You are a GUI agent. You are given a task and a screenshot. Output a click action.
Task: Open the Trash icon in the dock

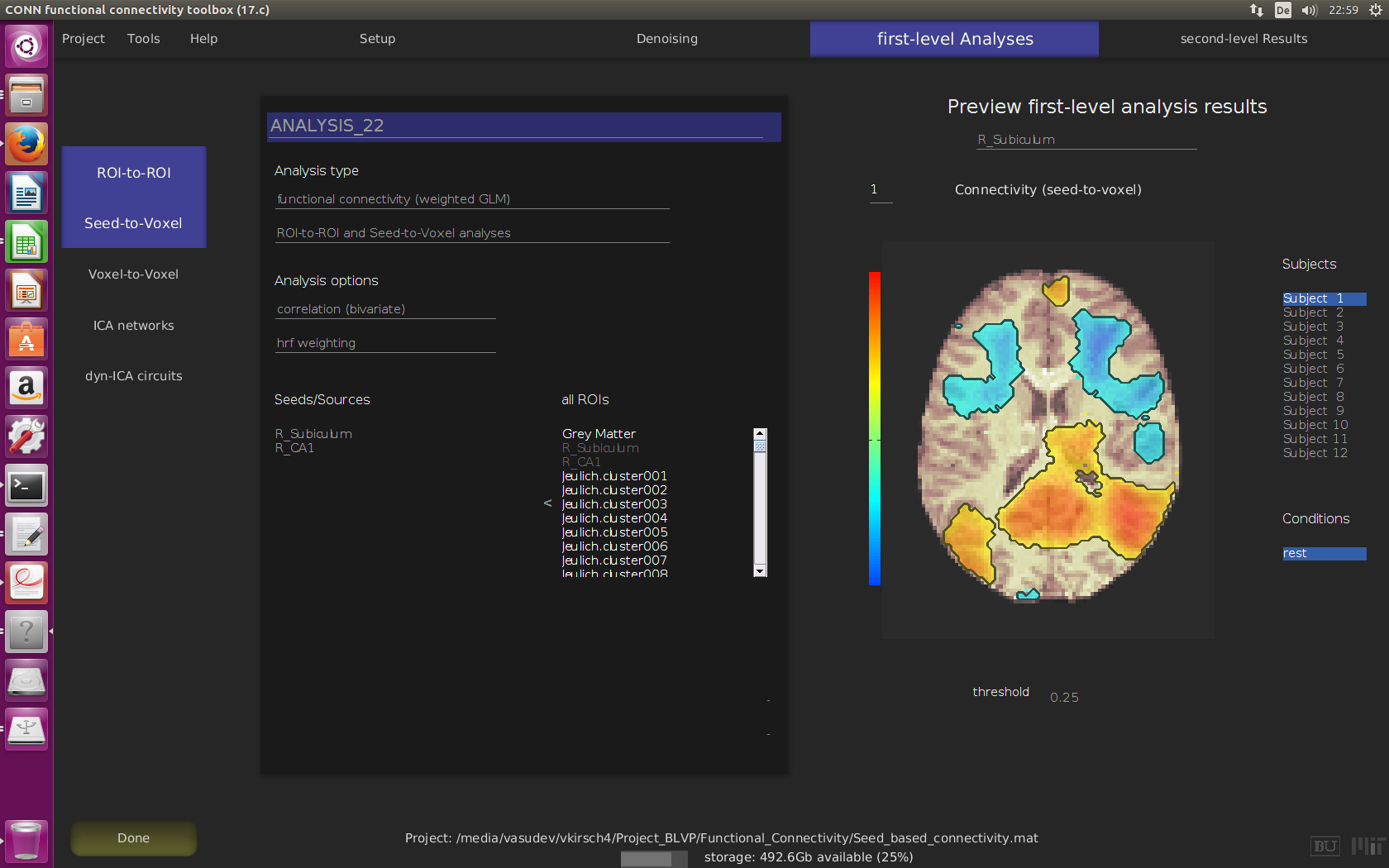26,842
